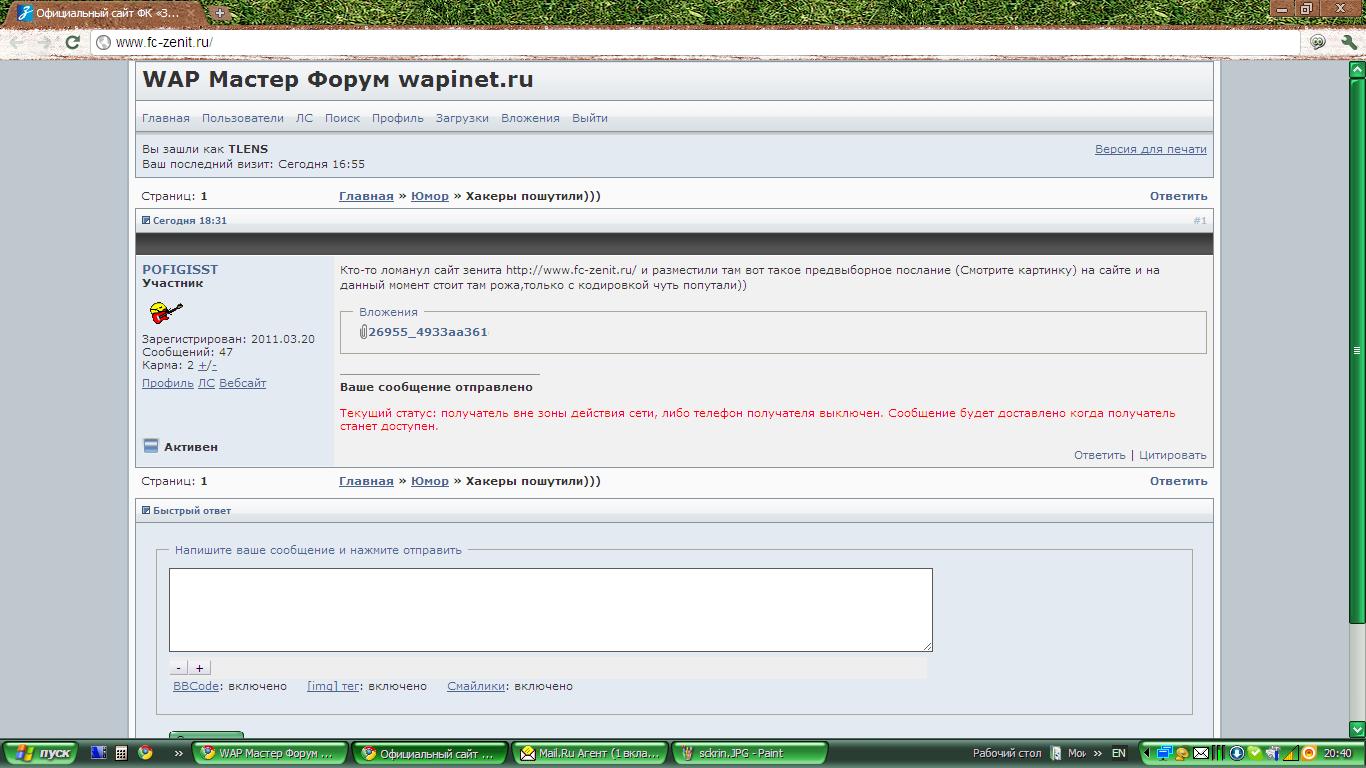The image size is (1366, 768).
Task: Click the paperclip attachment icon
Action: pos(364,332)
